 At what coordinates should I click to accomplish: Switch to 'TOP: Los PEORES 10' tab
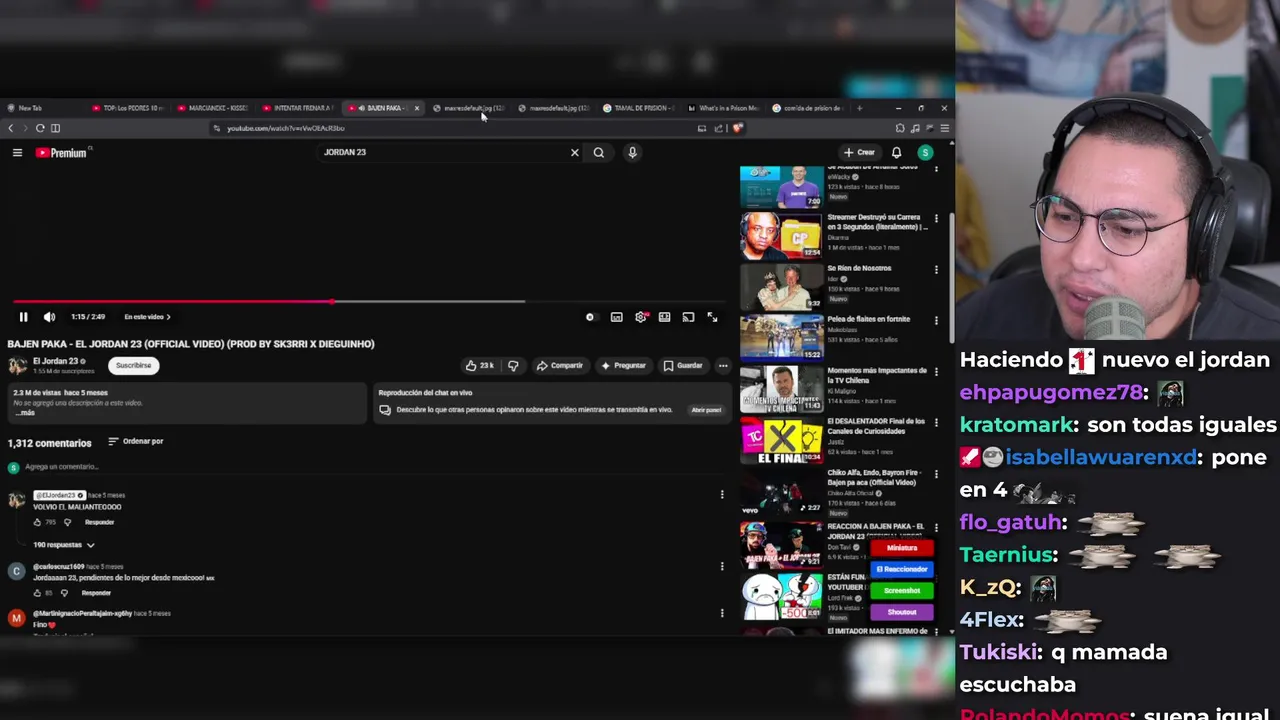(129, 108)
